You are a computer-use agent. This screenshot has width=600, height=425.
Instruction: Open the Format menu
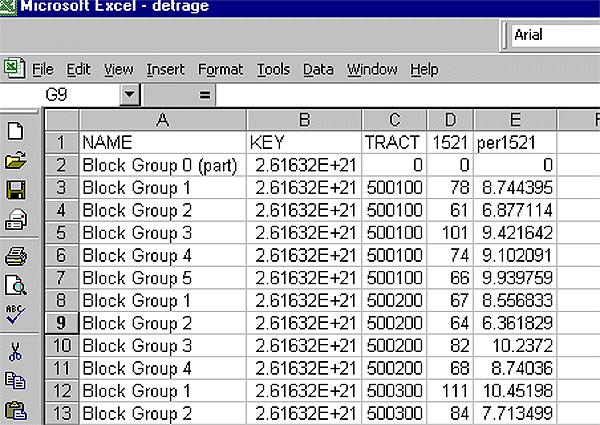tap(220, 69)
